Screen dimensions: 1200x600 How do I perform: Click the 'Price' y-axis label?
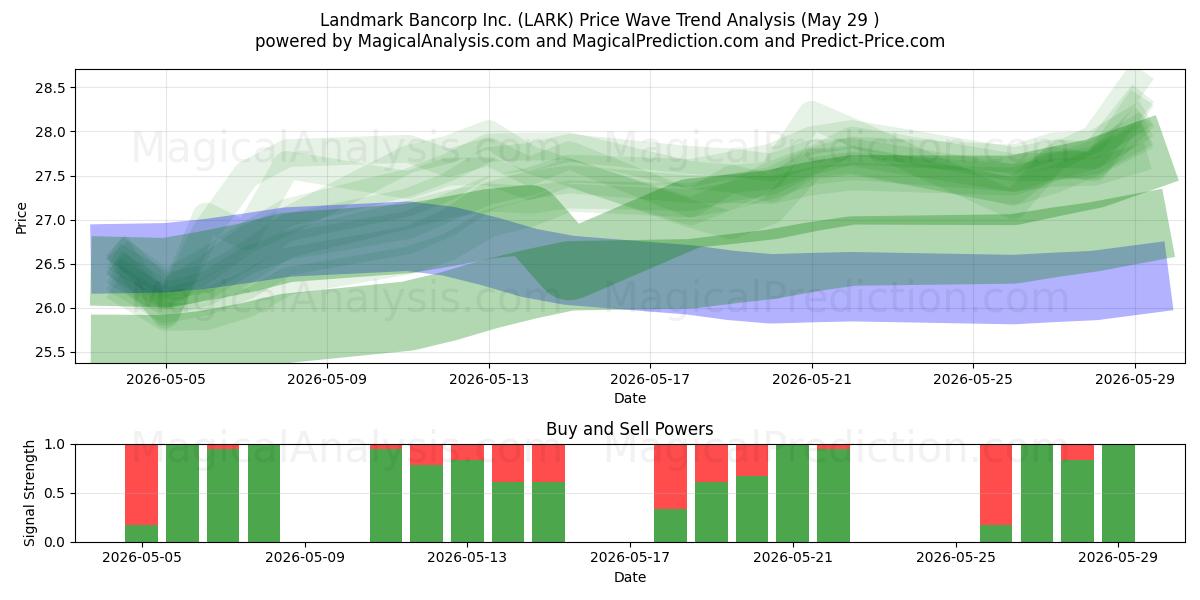tap(21, 216)
